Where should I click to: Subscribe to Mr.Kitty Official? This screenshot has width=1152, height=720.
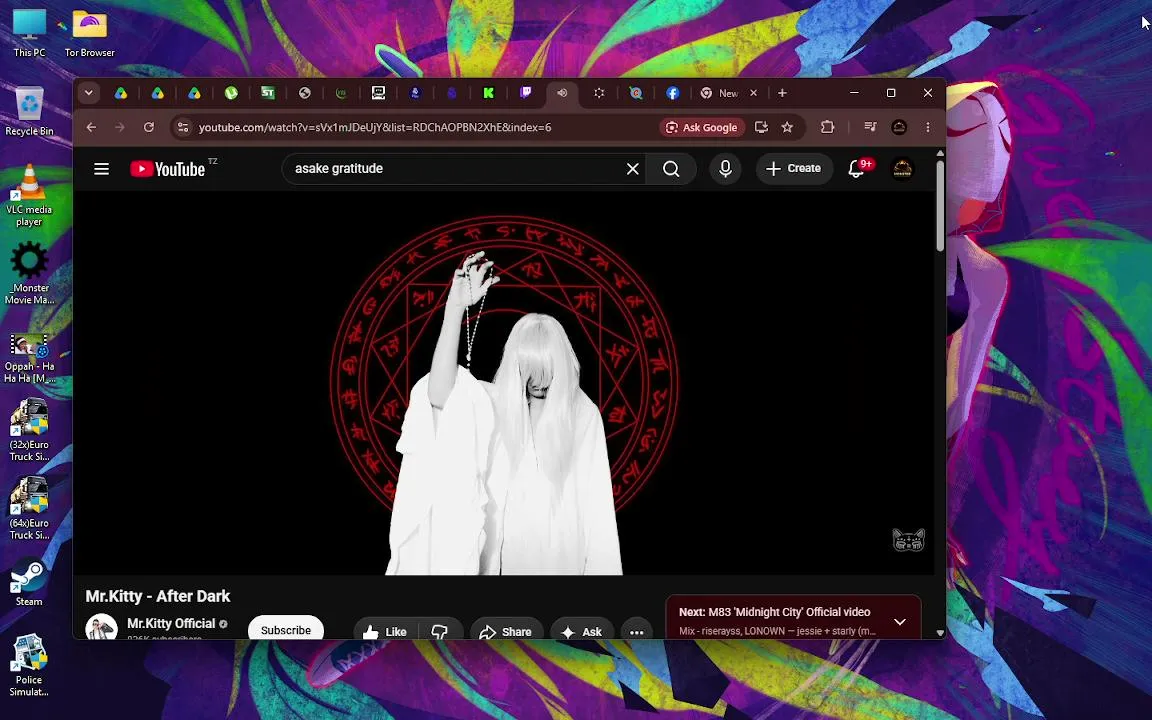pos(286,630)
